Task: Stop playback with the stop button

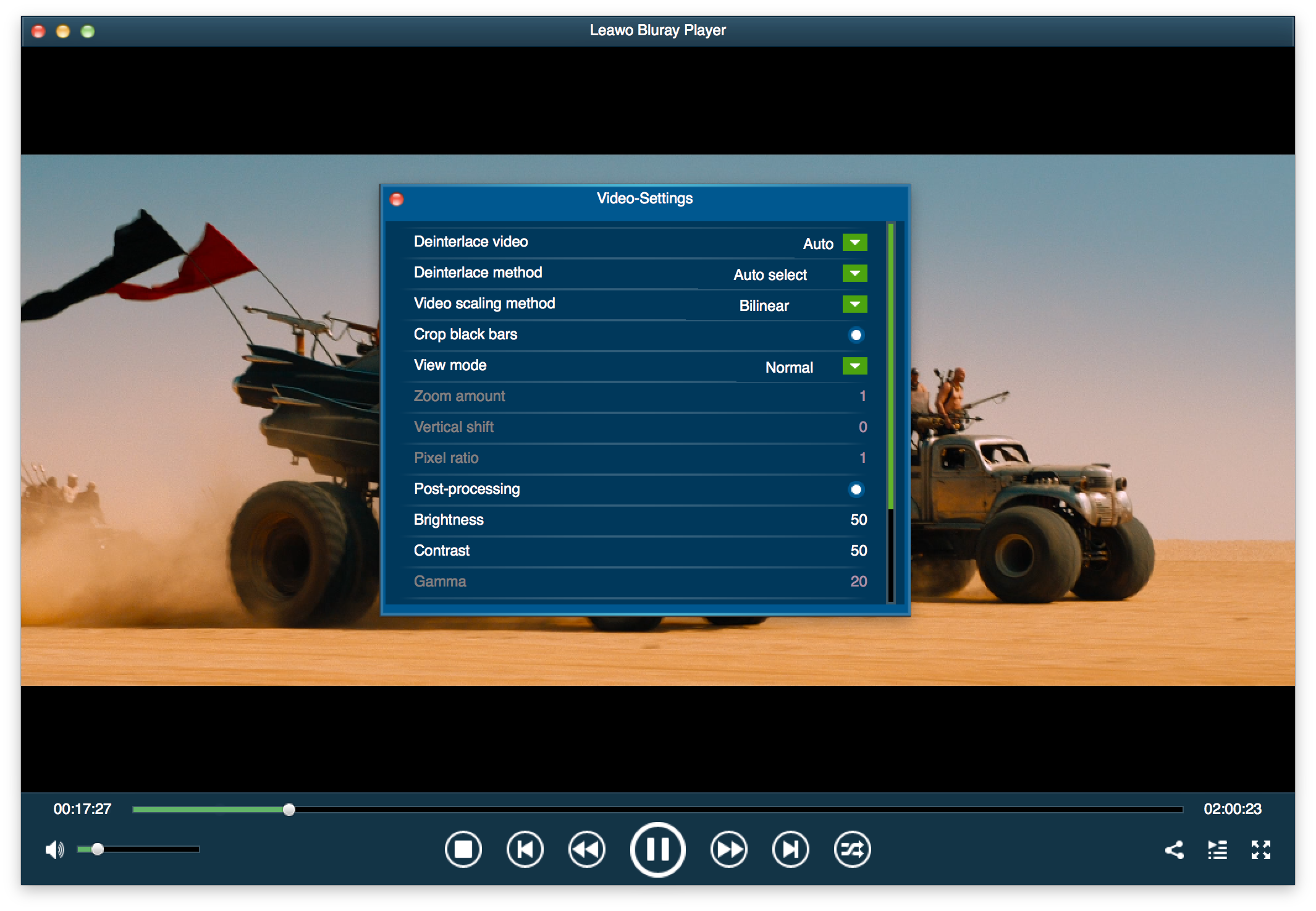Action: pos(463,849)
